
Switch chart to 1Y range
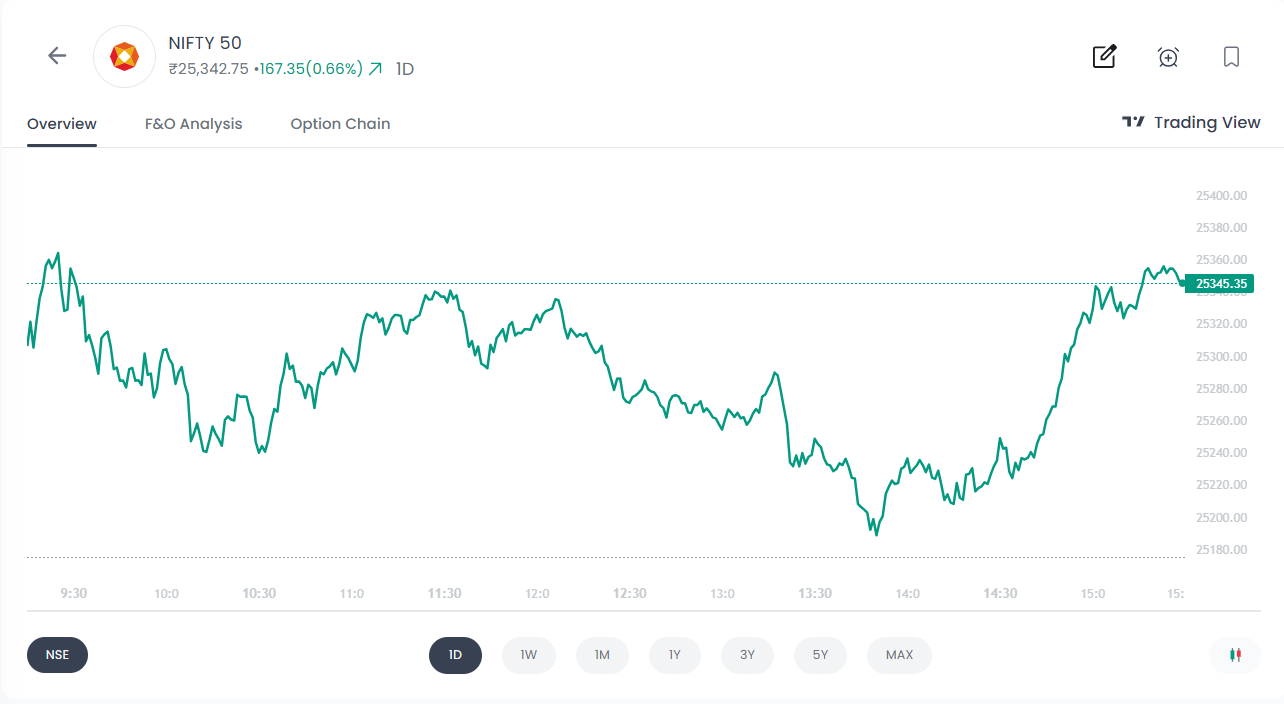(x=675, y=655)
